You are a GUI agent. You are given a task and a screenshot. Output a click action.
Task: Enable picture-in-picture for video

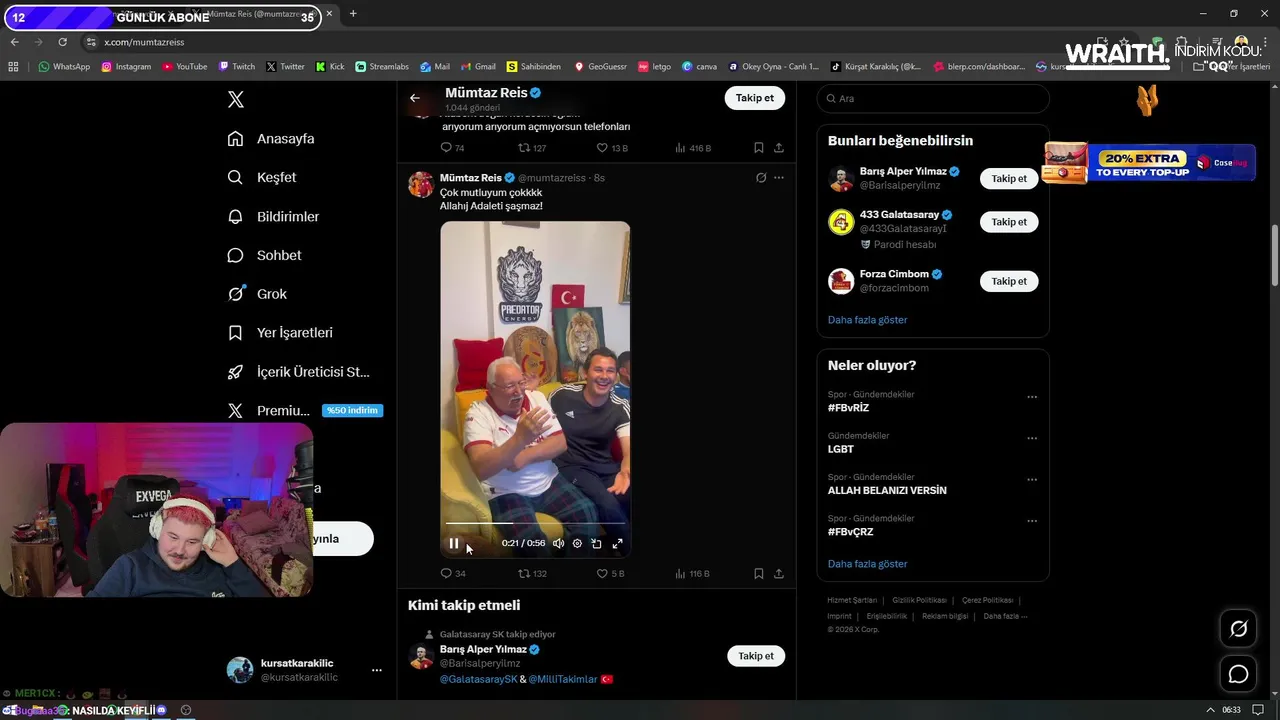point(597,543)
